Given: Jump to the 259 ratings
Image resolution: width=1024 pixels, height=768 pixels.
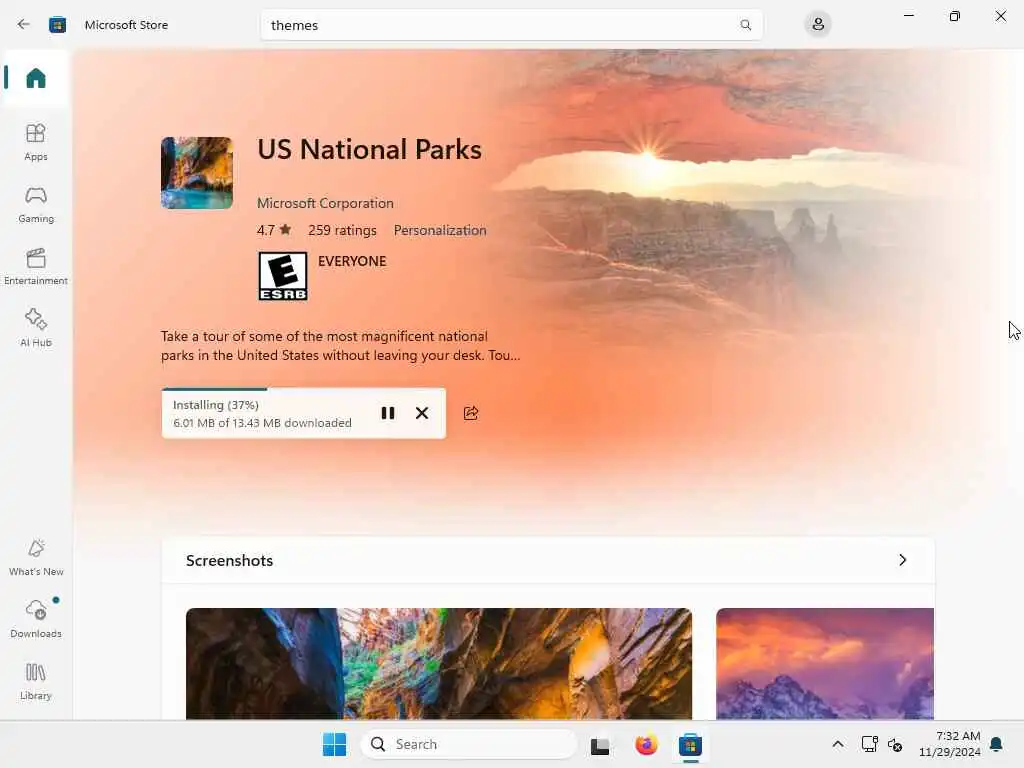Looking at the screenshot, I should (x=342, y=230).
